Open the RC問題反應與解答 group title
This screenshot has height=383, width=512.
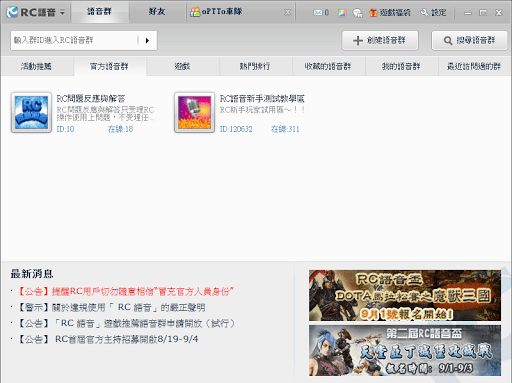(x=91, y=99)
